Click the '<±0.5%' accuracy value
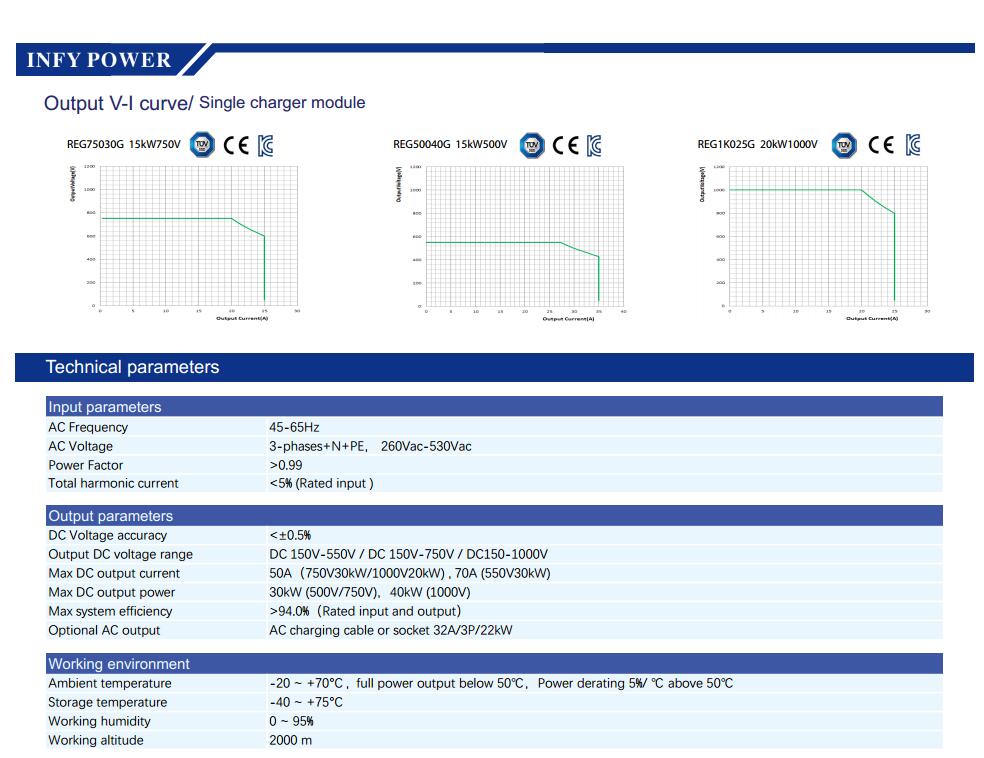 [290, 535]
